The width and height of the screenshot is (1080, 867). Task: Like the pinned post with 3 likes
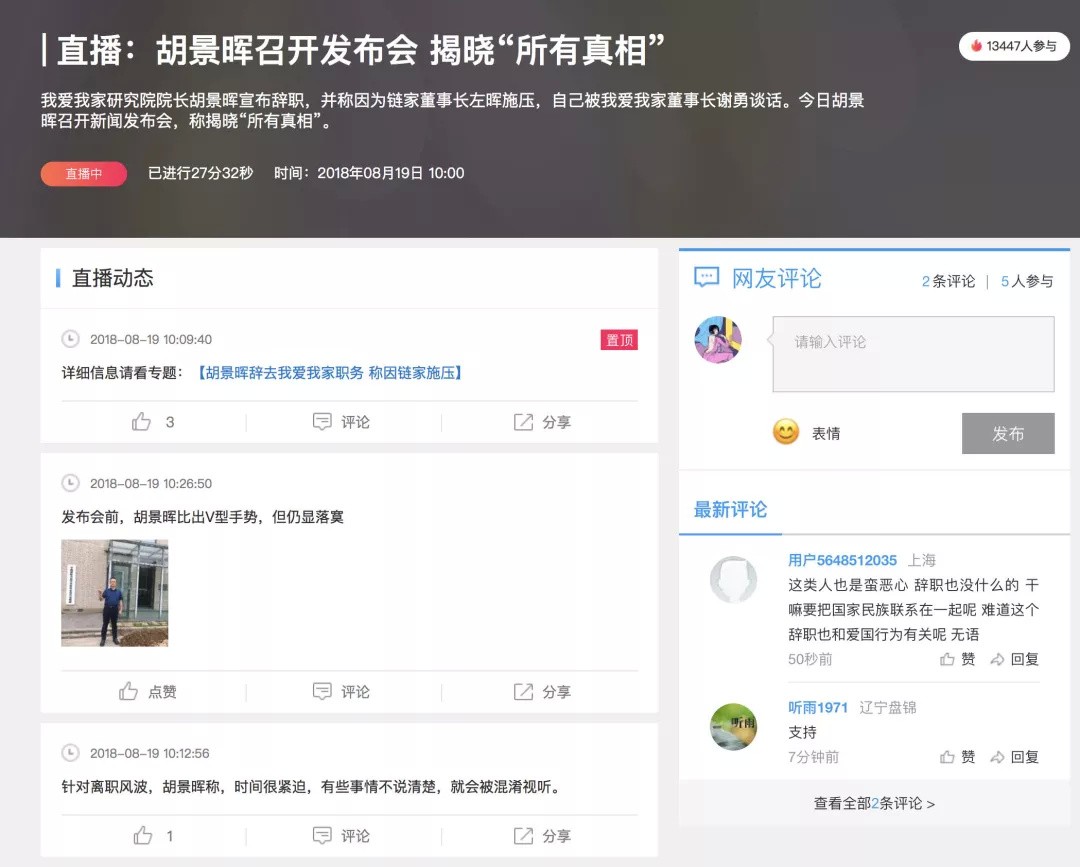[152, 422]
